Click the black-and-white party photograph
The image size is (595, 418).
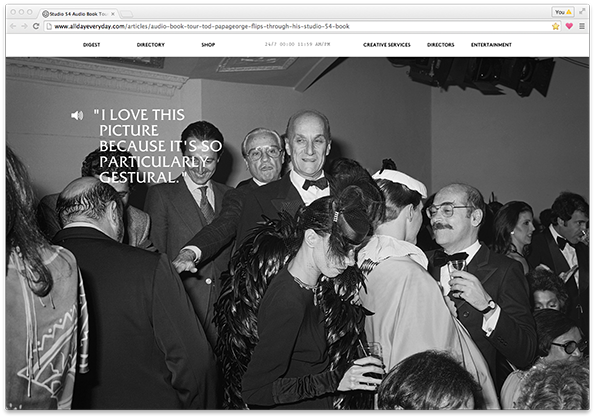click(298, 233)
